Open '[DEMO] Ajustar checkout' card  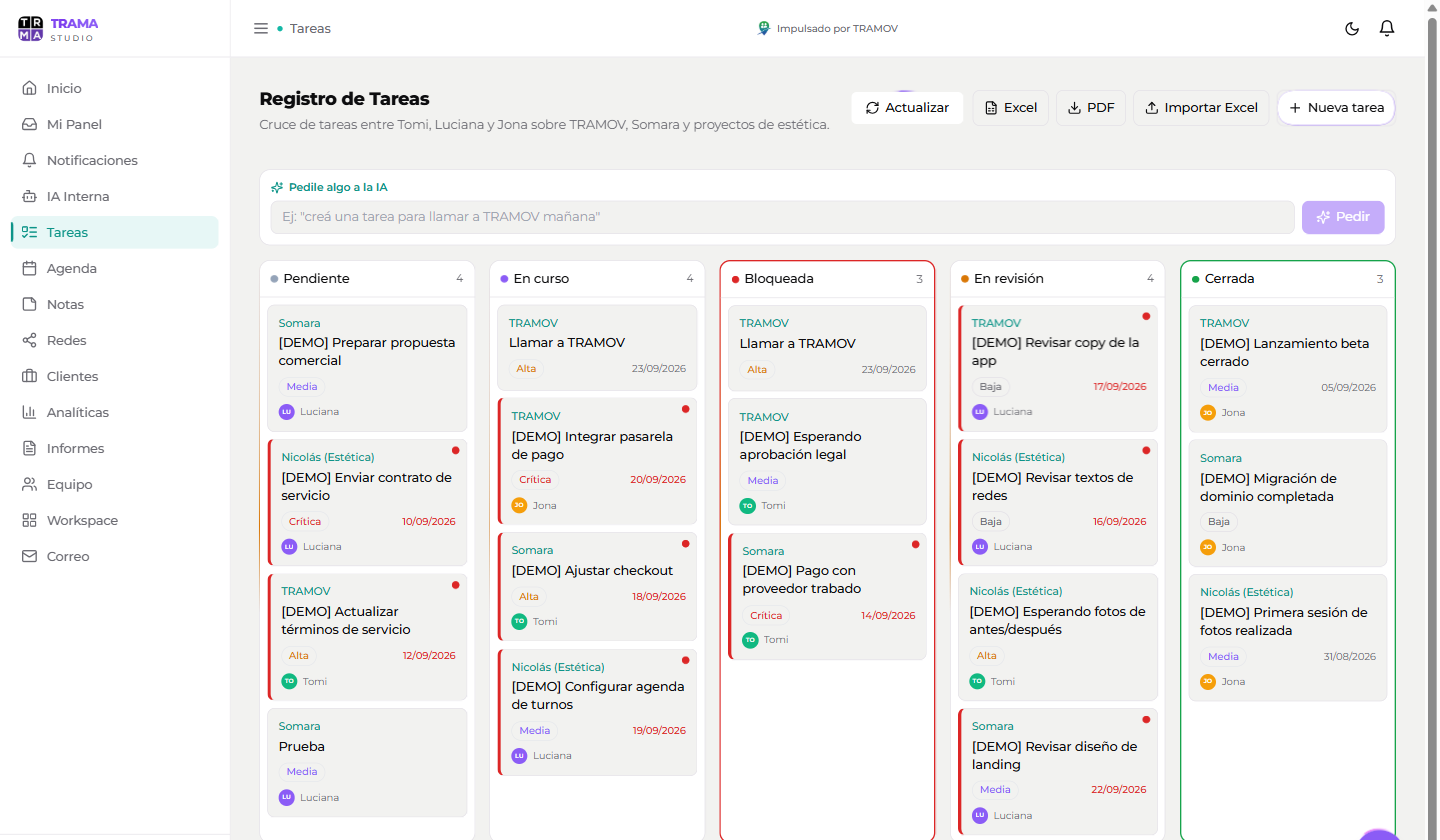tap(597, 586)
